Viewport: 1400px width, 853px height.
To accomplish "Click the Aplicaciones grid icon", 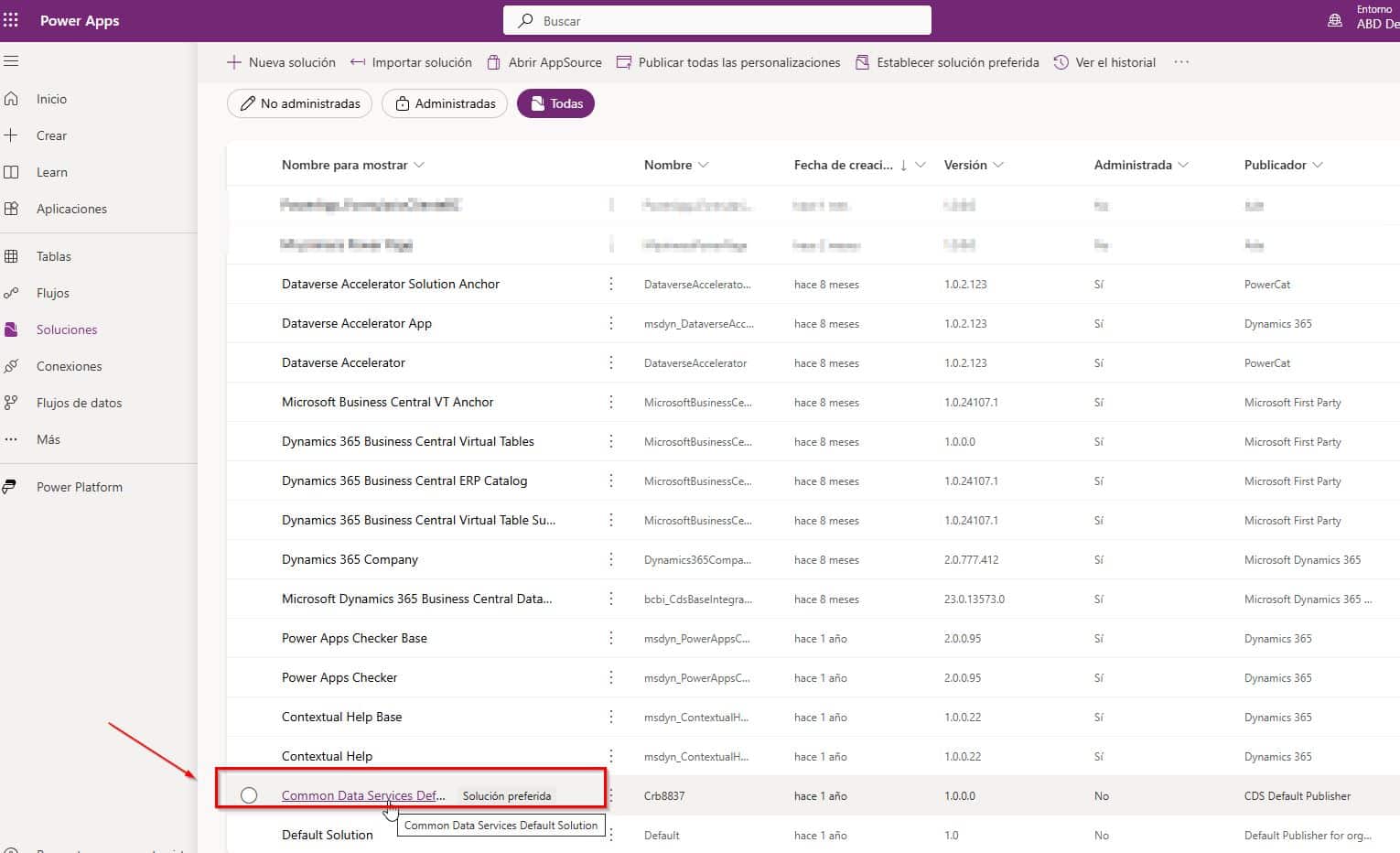I will (x=11, y=209).
